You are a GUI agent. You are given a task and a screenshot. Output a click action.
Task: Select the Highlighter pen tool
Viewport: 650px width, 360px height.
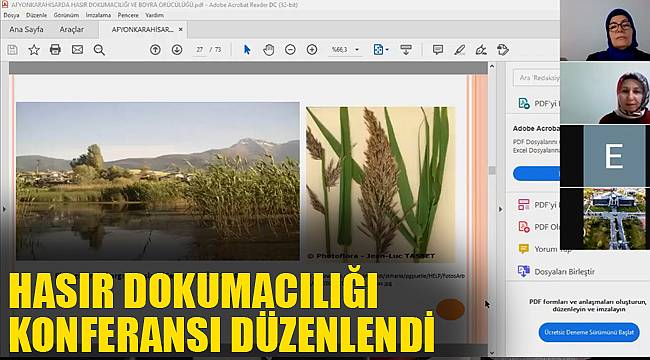(x=459, y=50)
